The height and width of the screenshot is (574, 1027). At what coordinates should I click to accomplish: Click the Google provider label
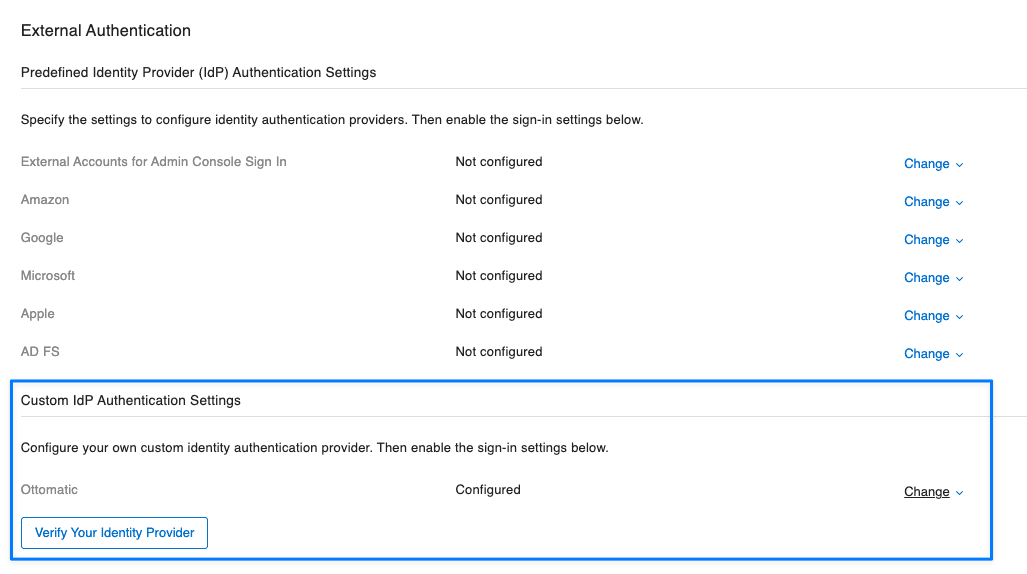[x=42, y=238]
